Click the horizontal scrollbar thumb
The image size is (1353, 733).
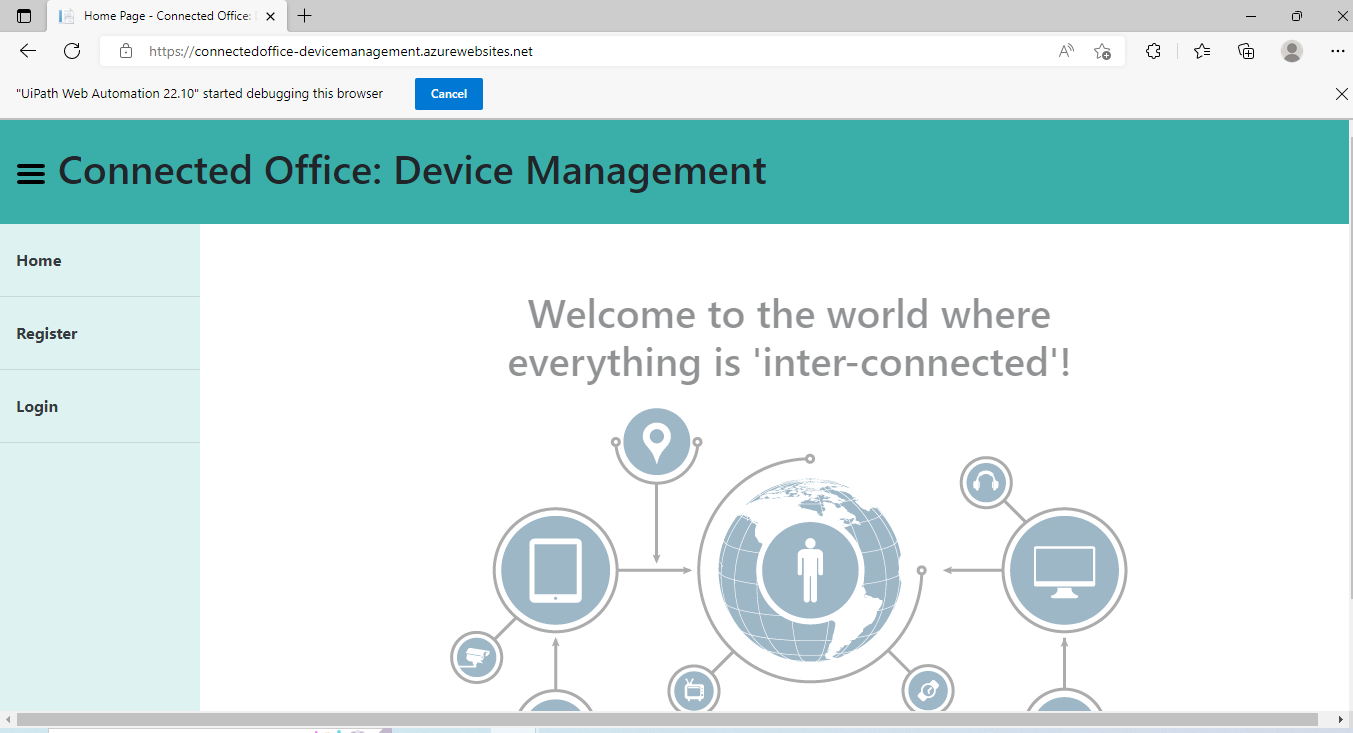[x=667, y=720]
